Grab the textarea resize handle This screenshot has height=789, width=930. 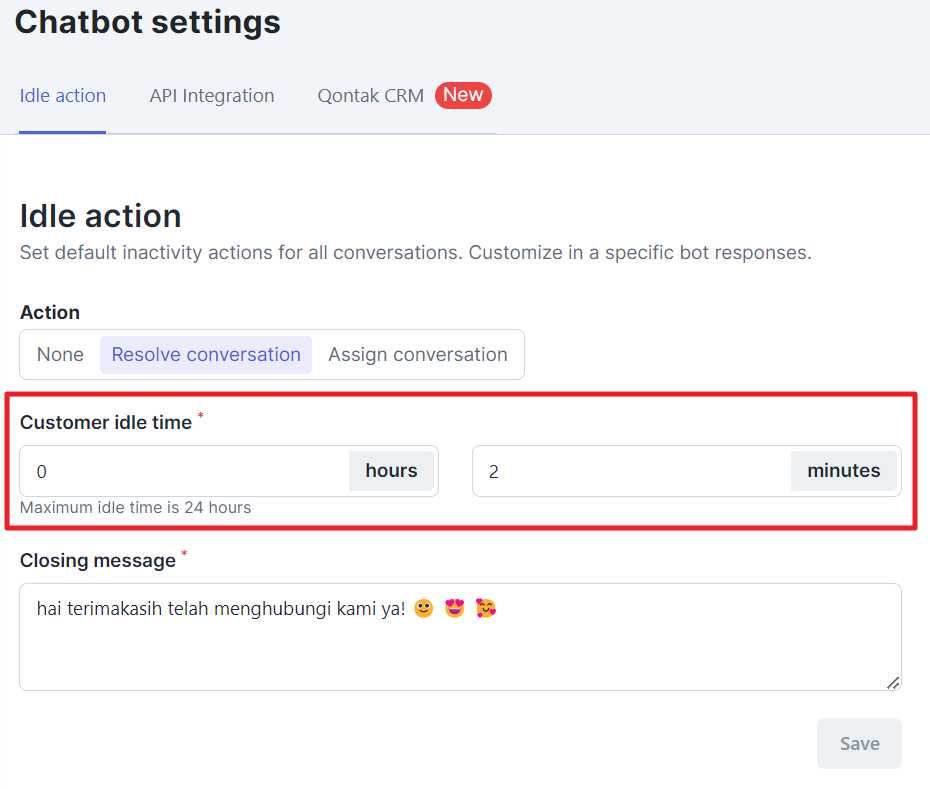point(893,683)
